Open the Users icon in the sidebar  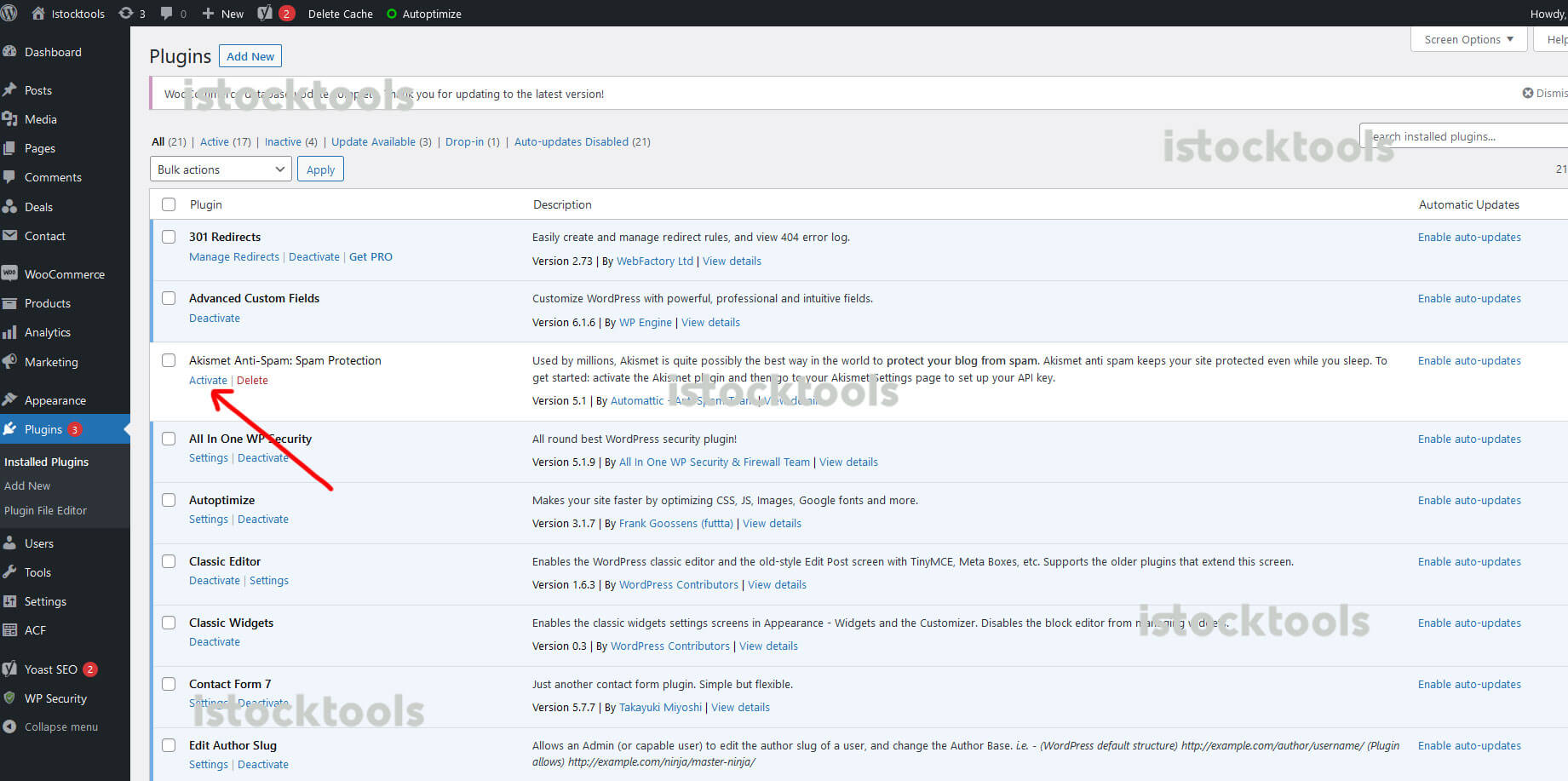tap(9, 543)
